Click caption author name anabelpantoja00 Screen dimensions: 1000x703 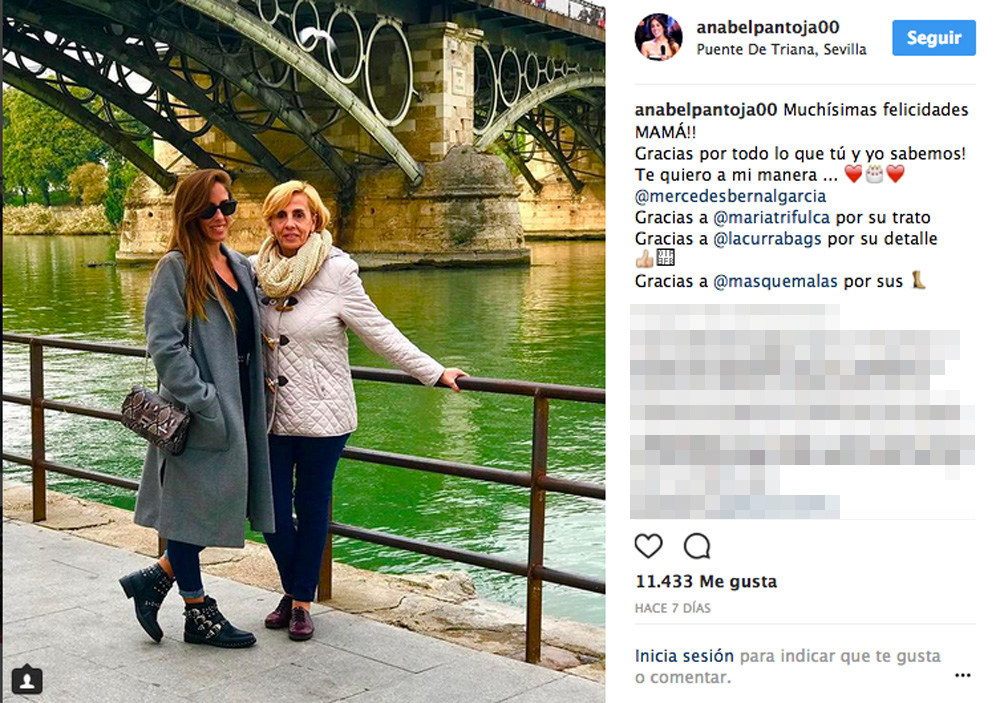pos(706,110)
